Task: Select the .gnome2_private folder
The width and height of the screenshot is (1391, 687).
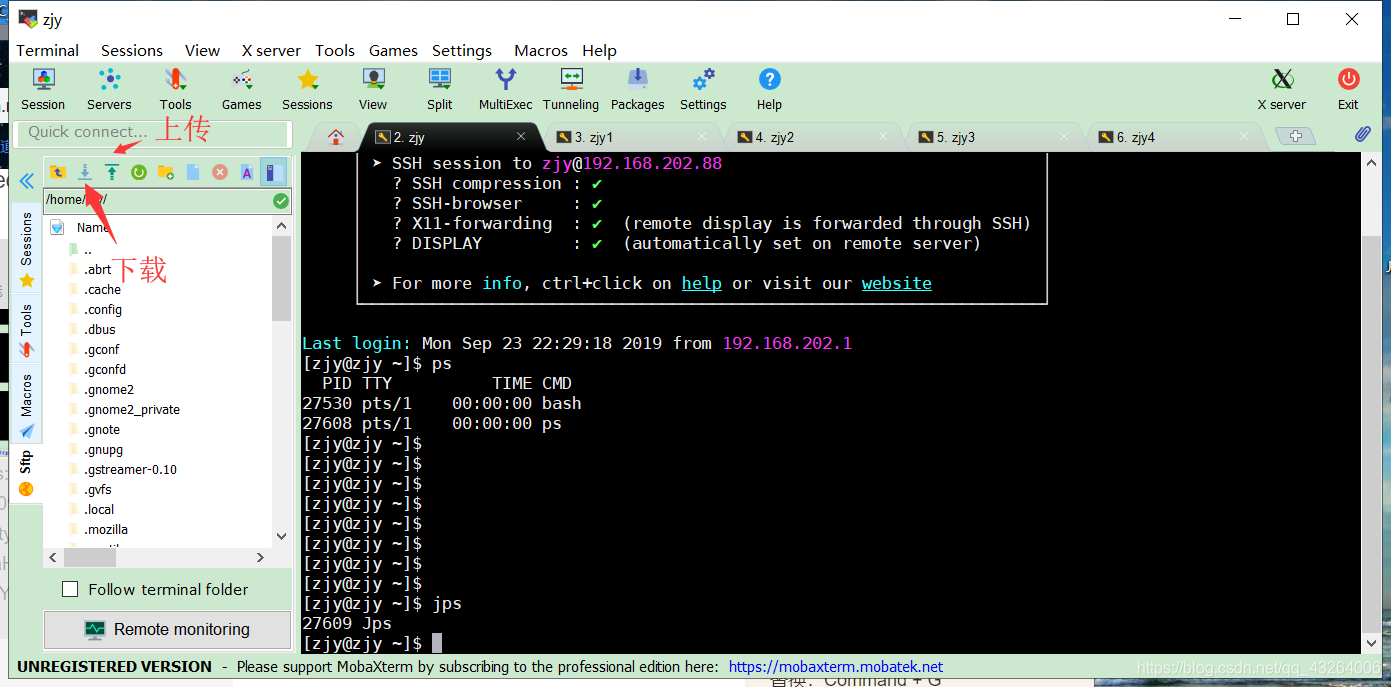Action: (x=131, y=410)
